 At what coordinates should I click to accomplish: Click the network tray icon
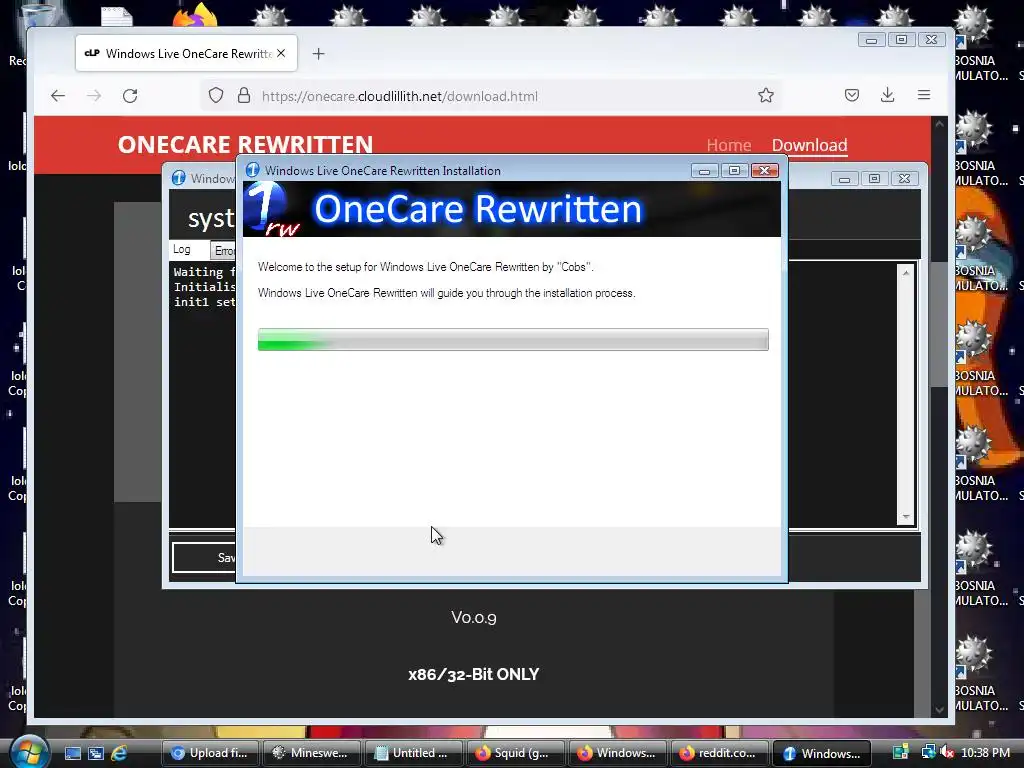click(x=928, y=752)
